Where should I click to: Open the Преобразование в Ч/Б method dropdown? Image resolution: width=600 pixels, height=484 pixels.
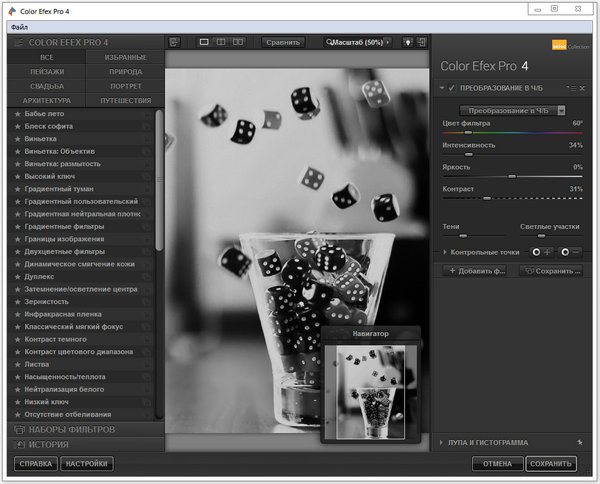(x=513, y=109)
